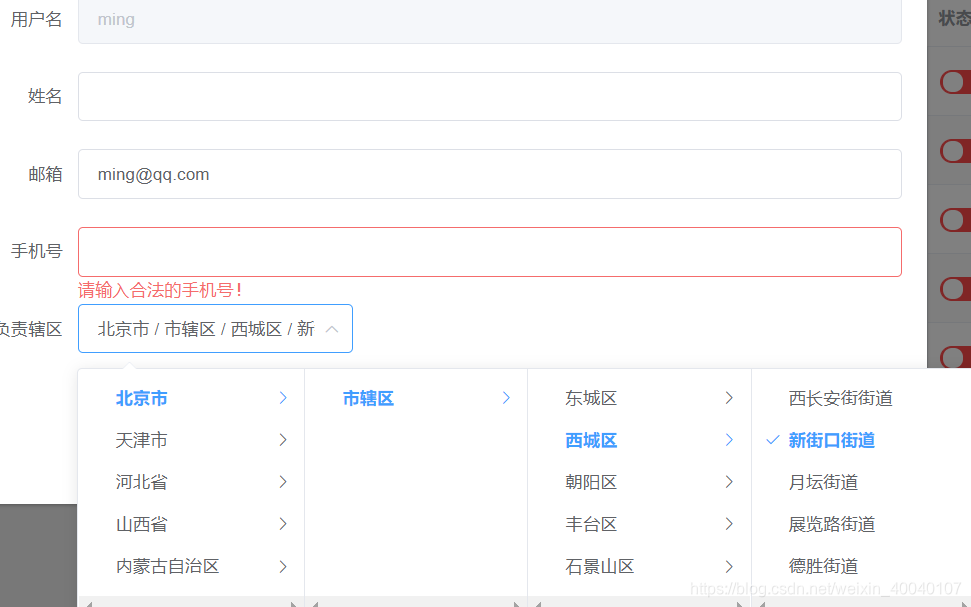Expand 山西省 using its chevron arrow
The image size is (971, 607).
click(x=281, y=523)
